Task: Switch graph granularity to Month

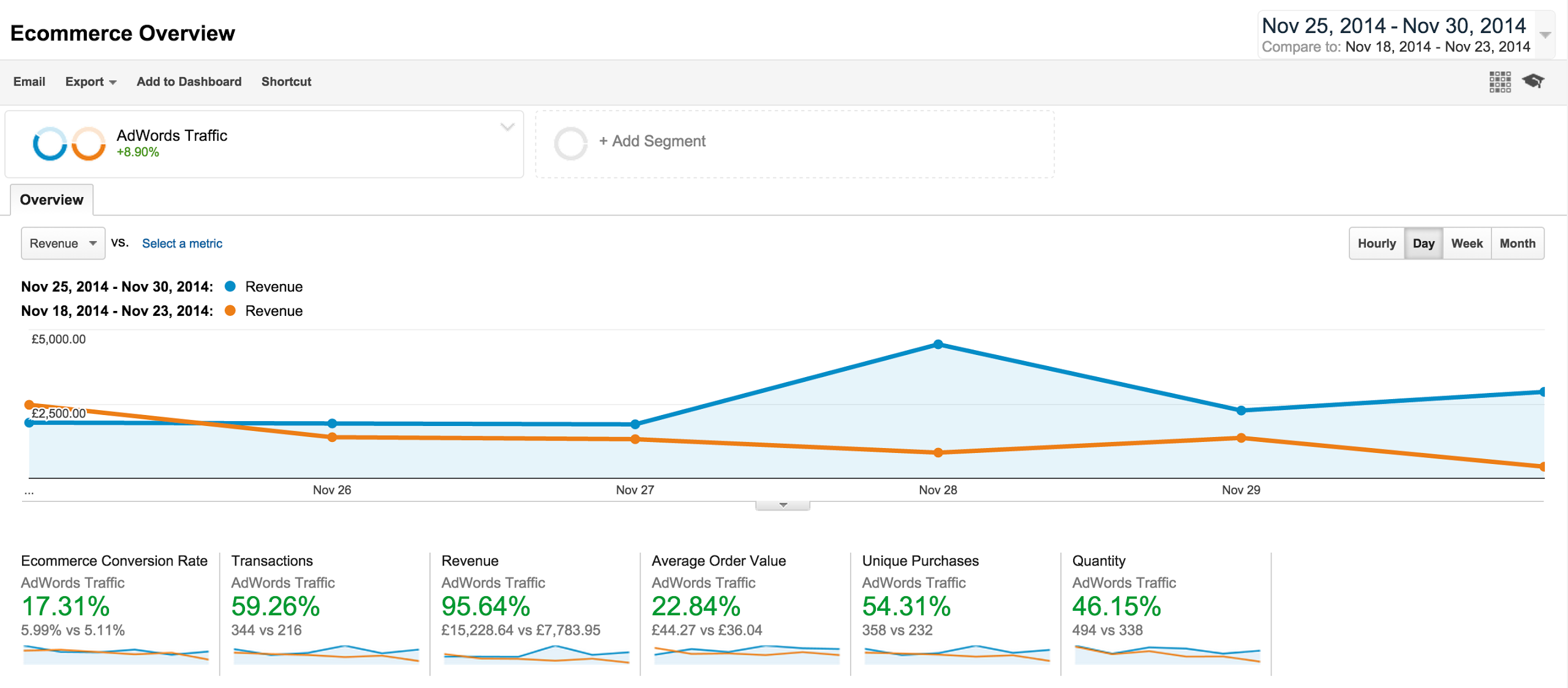Action: click(x=1517, y=244)
